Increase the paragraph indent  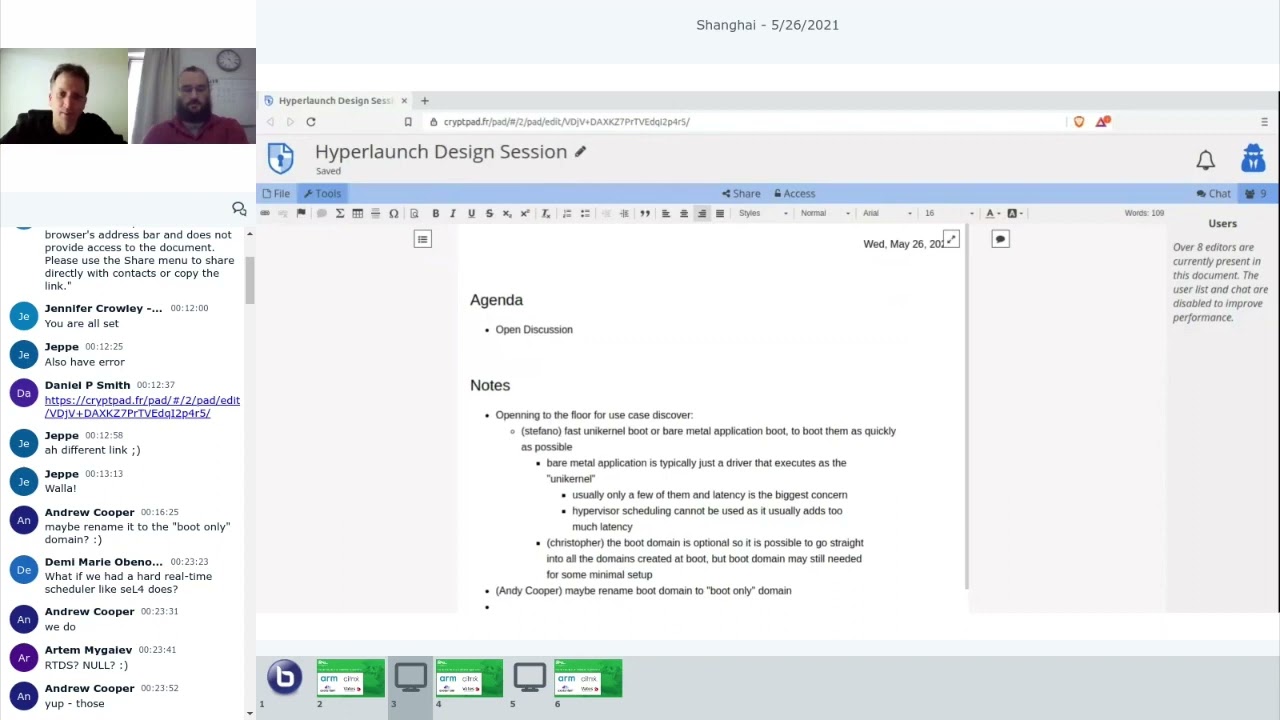[x=624, y=213]
